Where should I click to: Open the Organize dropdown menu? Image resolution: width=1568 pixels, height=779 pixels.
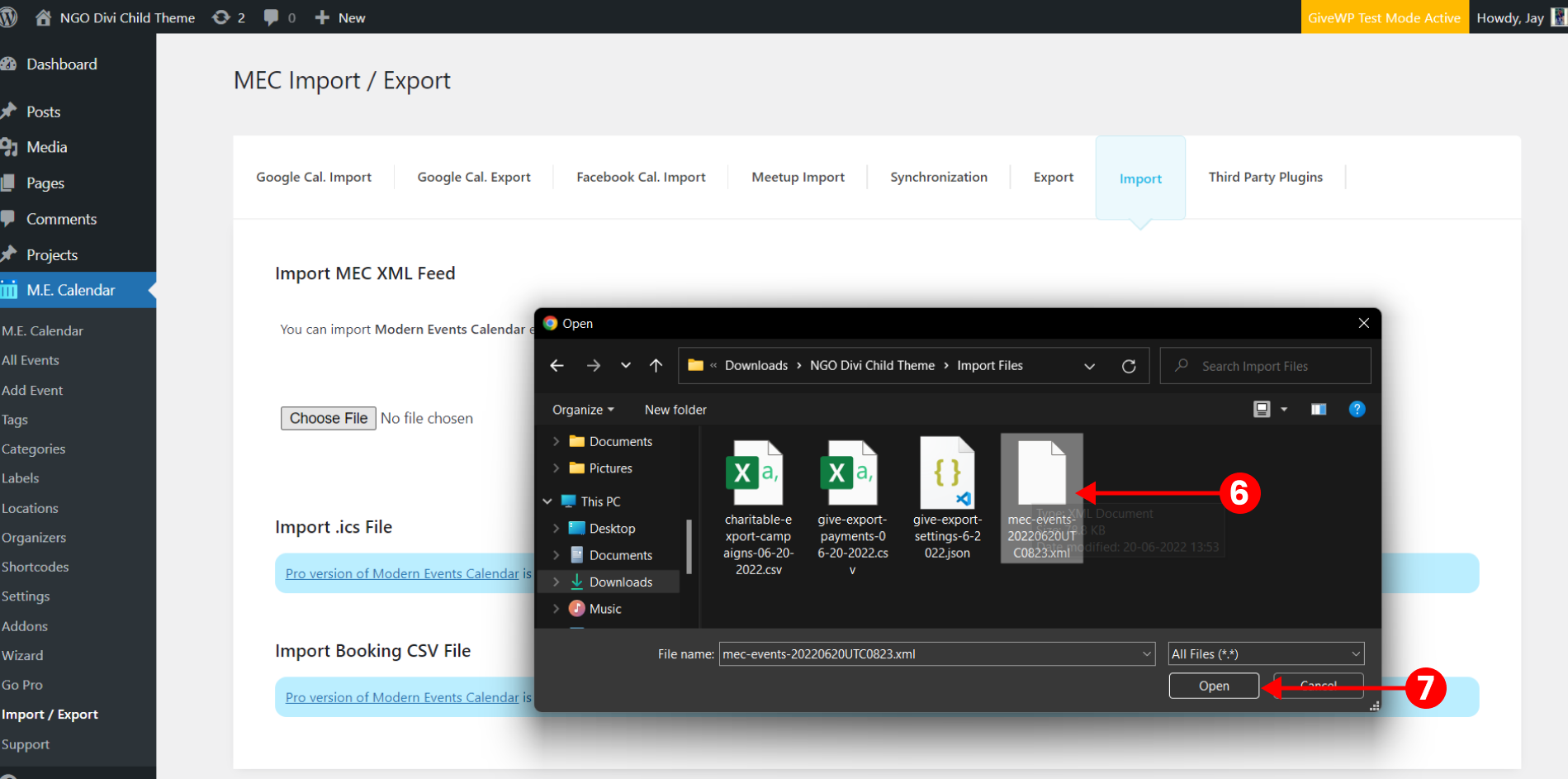583,410
